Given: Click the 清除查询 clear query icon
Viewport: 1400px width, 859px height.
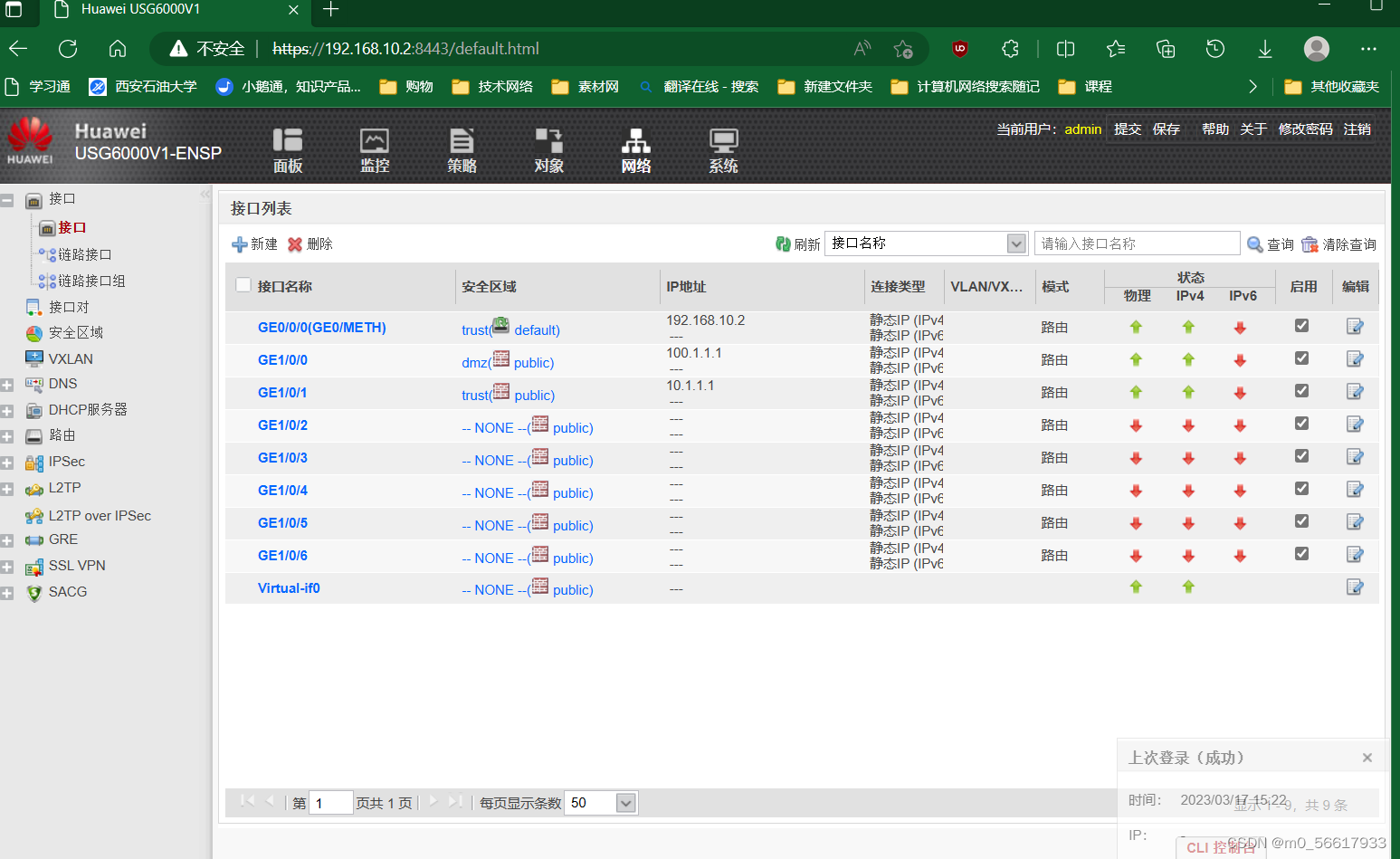Looking at the screenshot, I should click(x=1310, y=244).
